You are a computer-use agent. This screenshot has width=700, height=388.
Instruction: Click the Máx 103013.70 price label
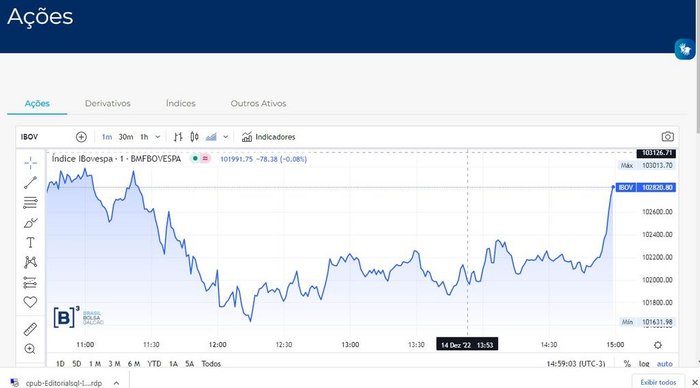pyautogui.click(x=646, y=165)
